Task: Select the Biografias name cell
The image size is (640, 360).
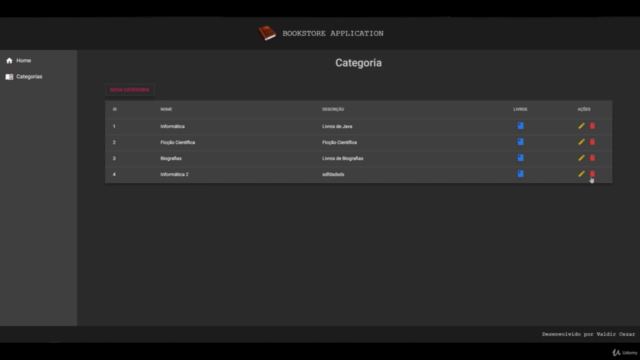Action: pyautogui.click(x=171, y=158)
